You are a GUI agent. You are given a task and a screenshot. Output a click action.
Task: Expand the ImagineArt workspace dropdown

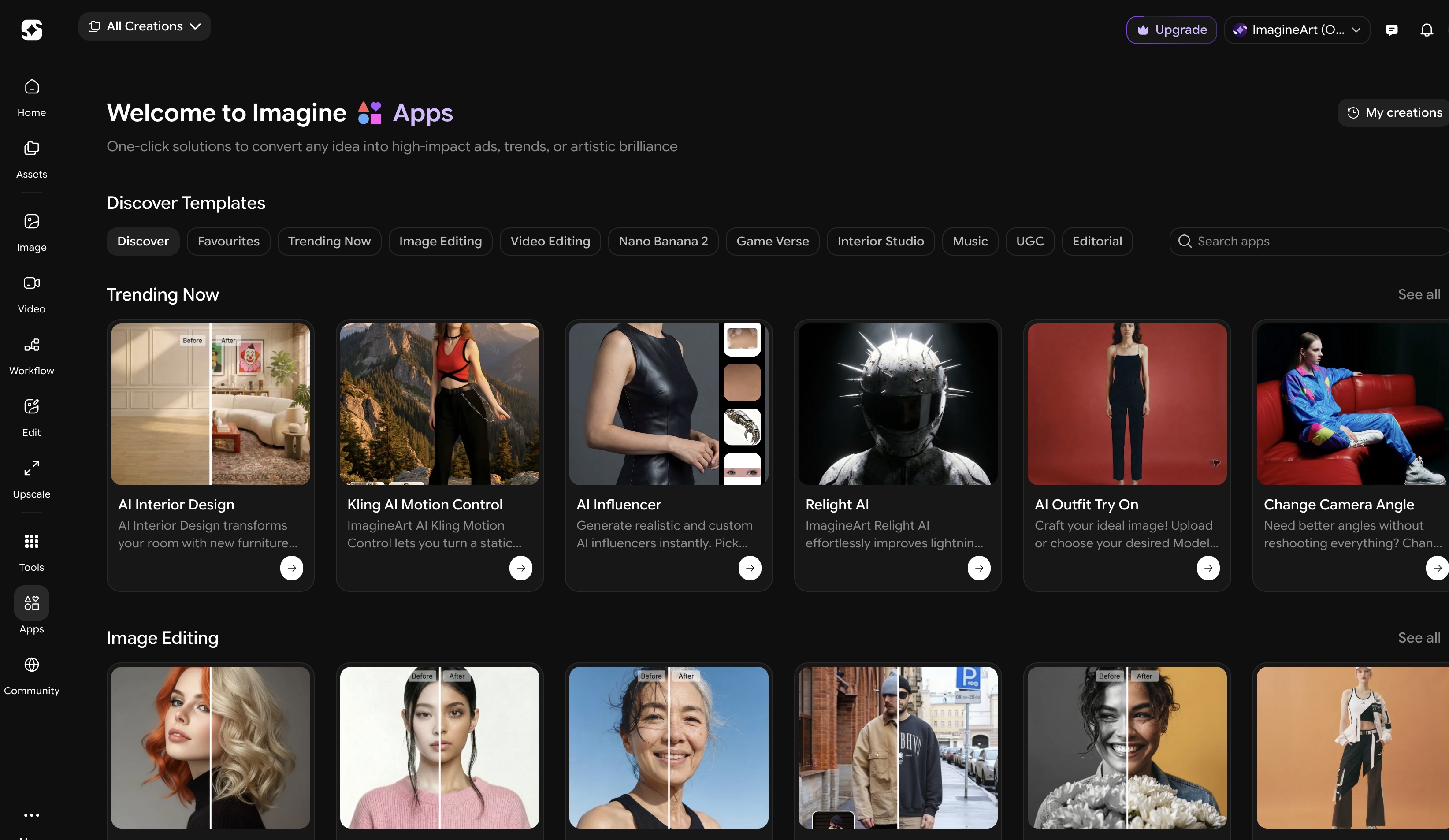pos(1297,30)
